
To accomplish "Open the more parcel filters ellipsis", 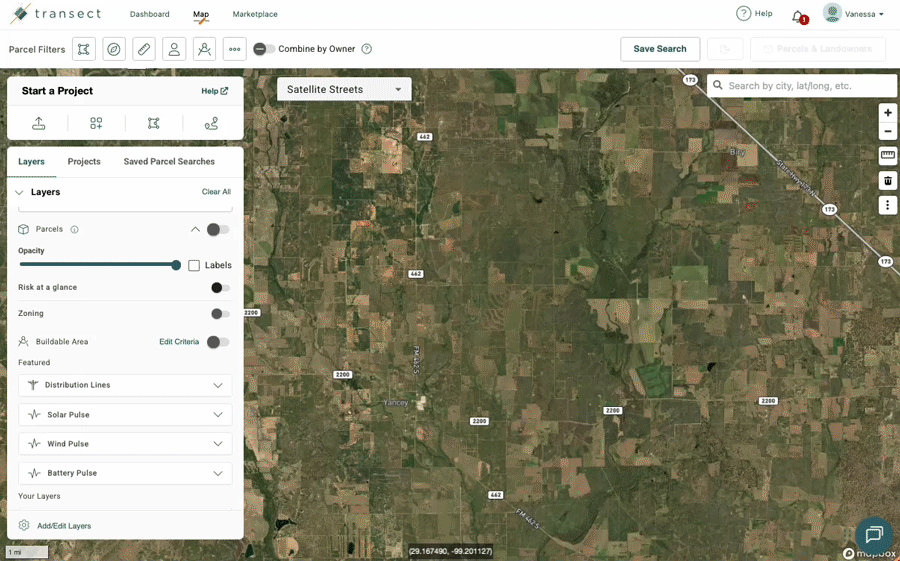I will pyautogui.click(x=234, y=49).
